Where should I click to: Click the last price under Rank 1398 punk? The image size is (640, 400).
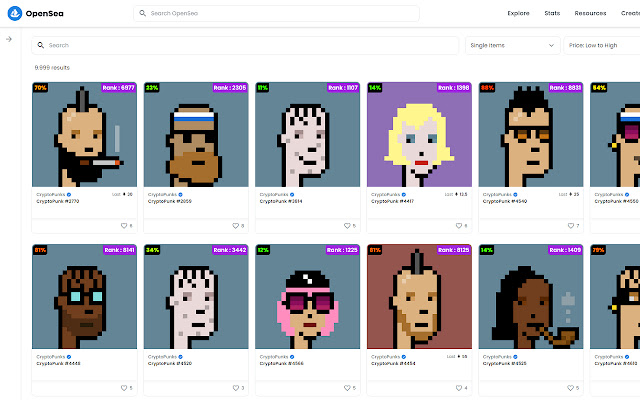456,194
